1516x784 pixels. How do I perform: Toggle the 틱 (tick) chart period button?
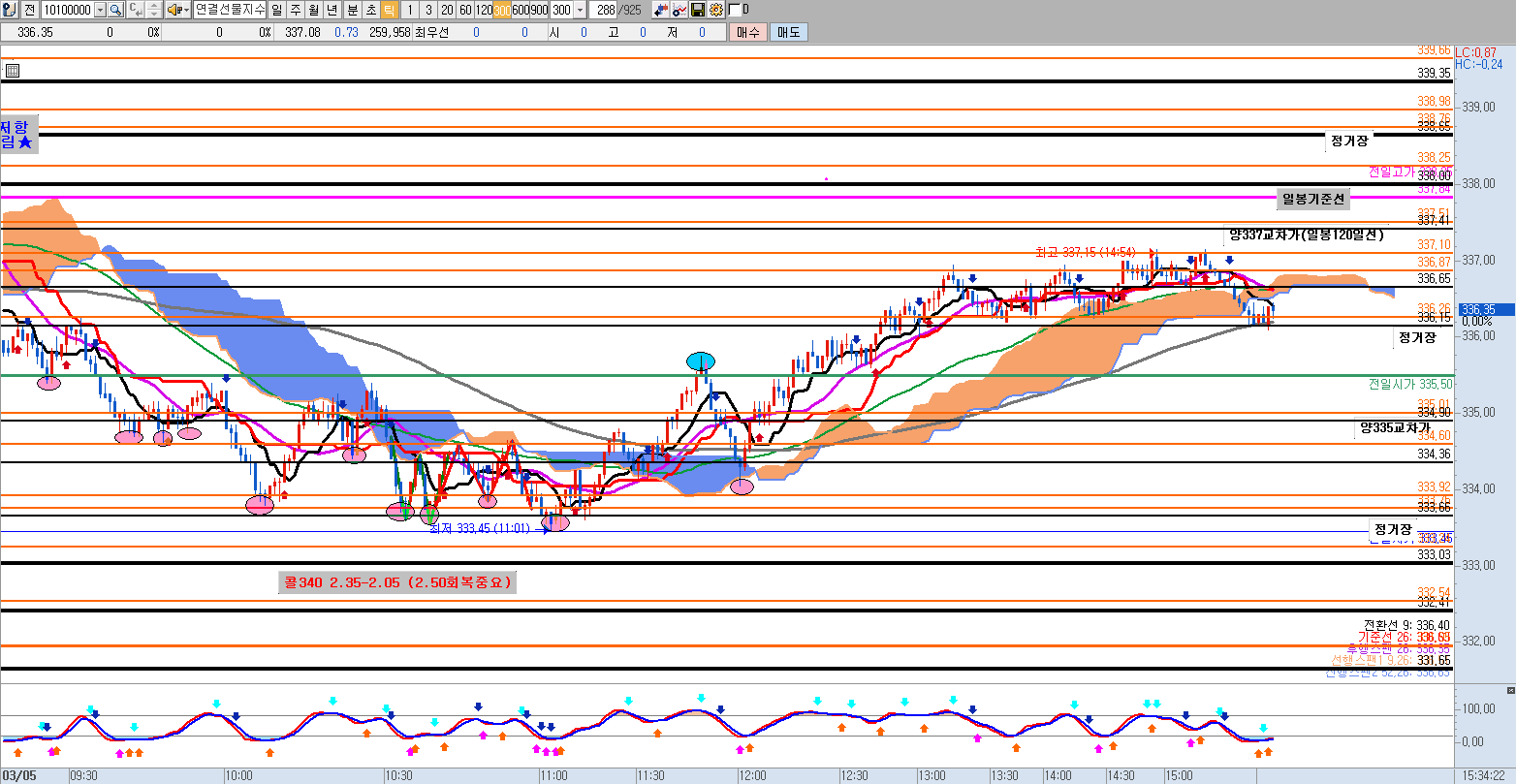click(389, 10)
